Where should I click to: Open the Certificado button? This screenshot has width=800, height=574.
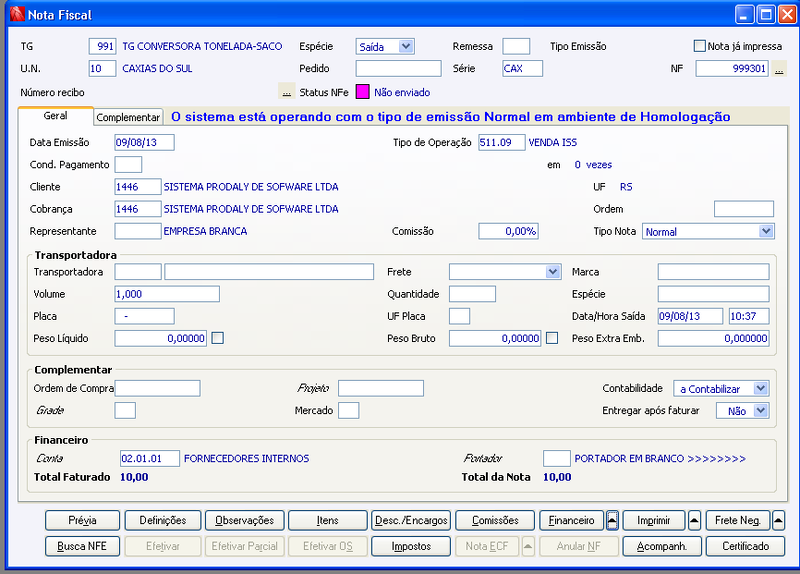click(x=745, y=546)
